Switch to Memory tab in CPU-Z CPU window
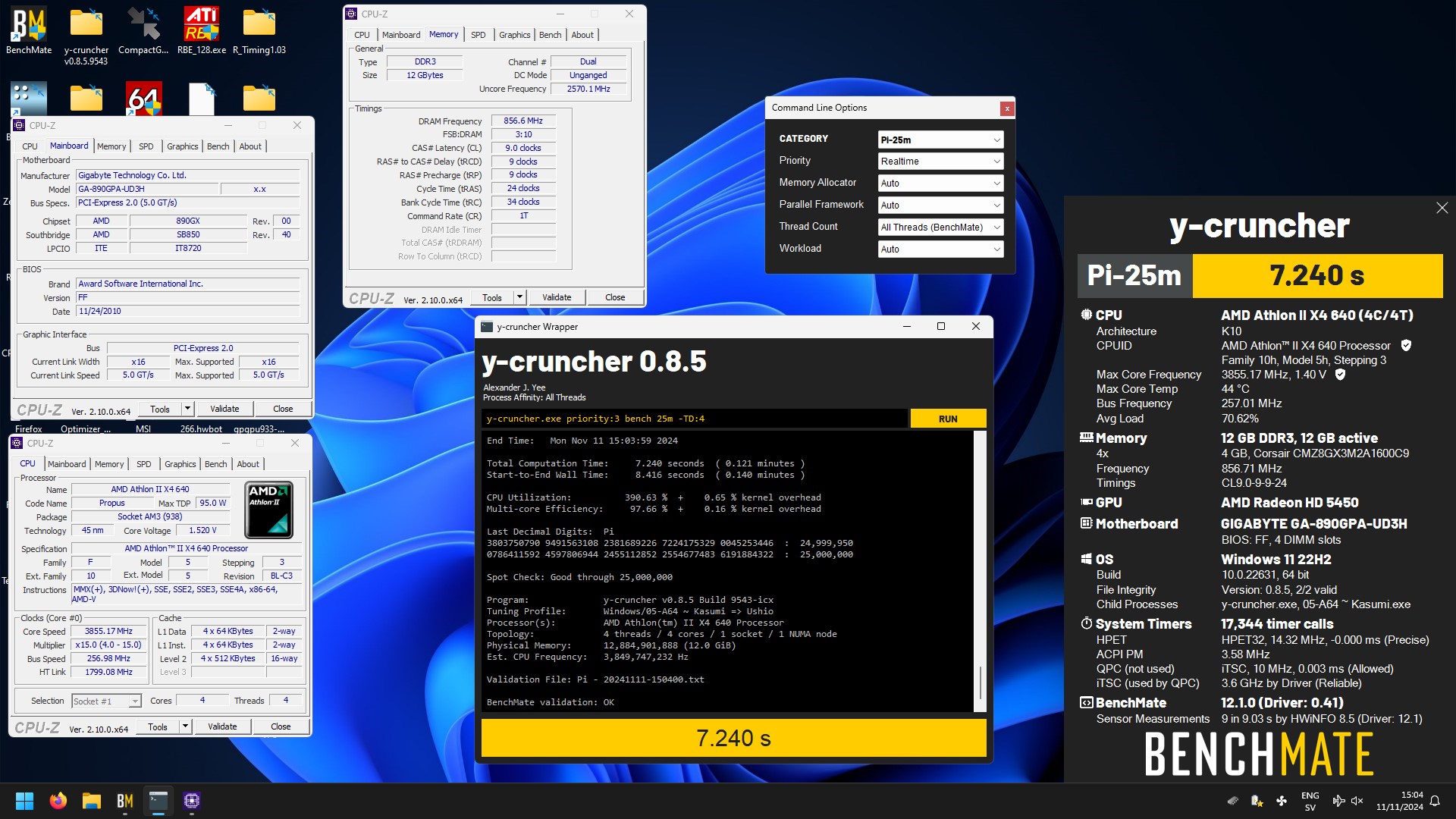Image resolution: width=1456 pixels, height=819 pixels. click(109, 464)
